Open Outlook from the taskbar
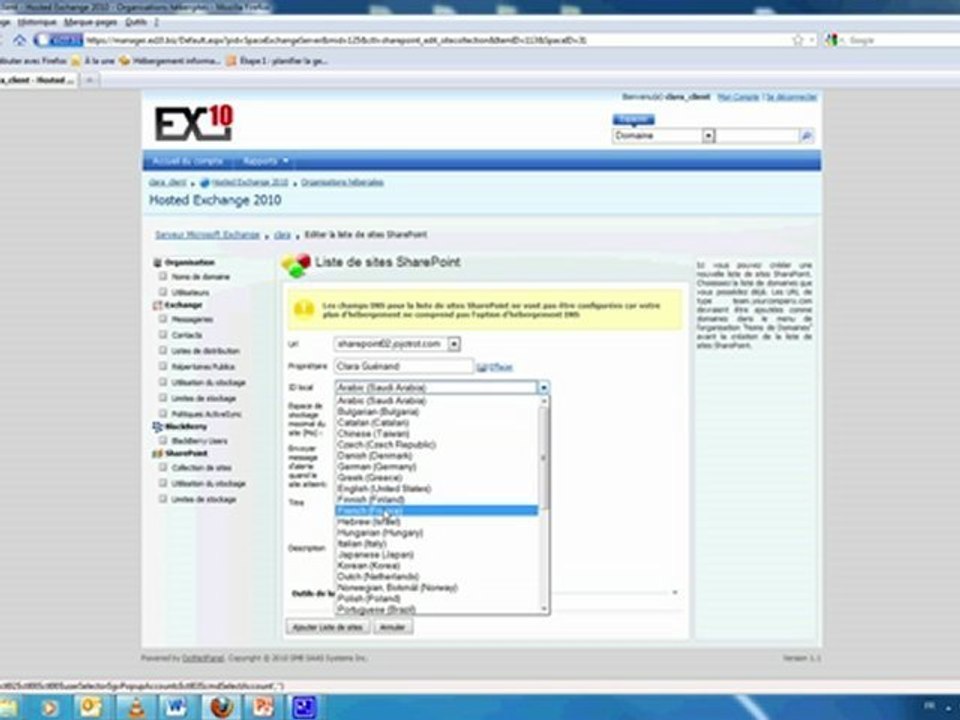Viewport: 960px width, 720px height. click(91, 707)
